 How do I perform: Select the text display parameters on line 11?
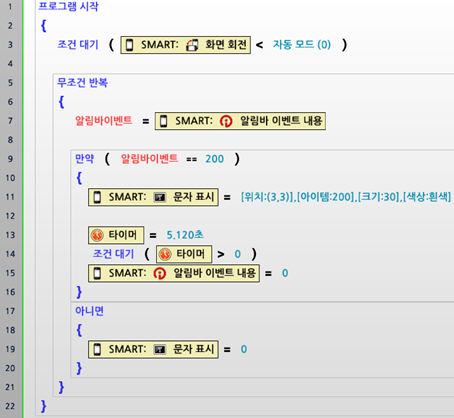tap(346, 197)
